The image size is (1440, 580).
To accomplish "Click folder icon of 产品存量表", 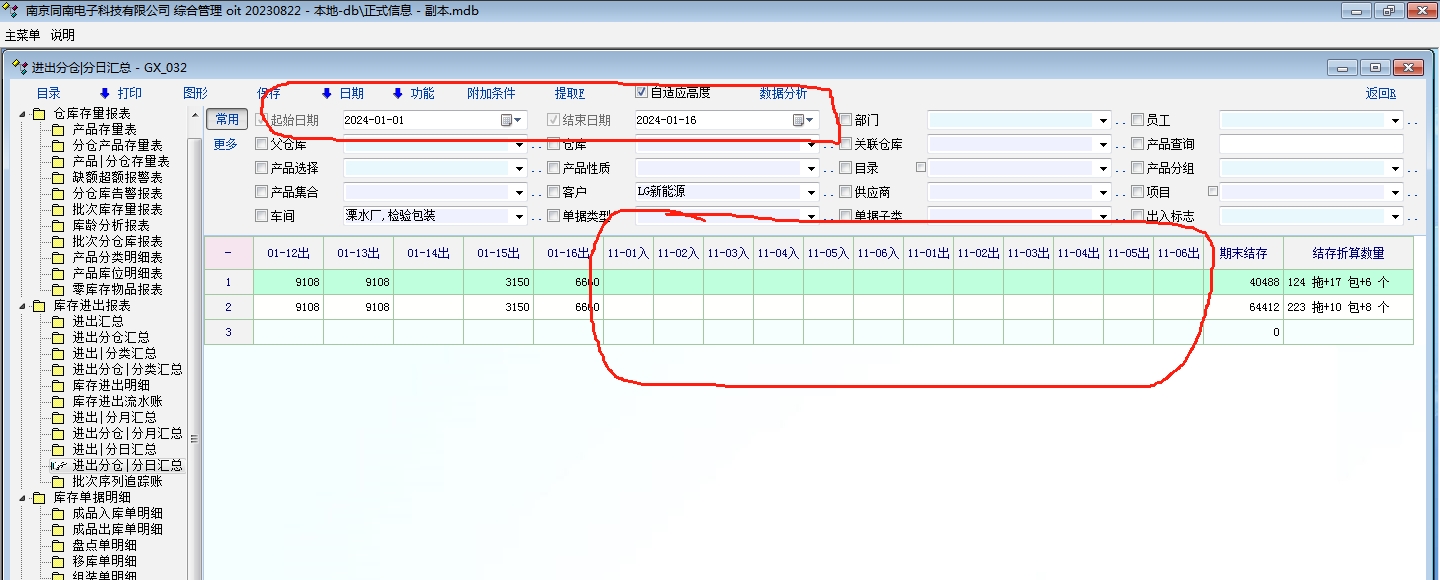I will (58, 129).
